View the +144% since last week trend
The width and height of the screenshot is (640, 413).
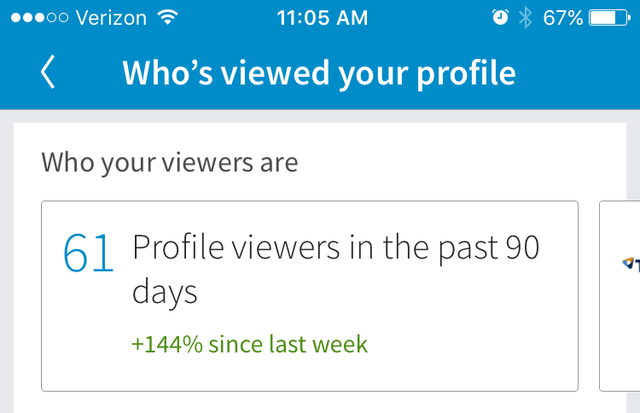(249, 344)
